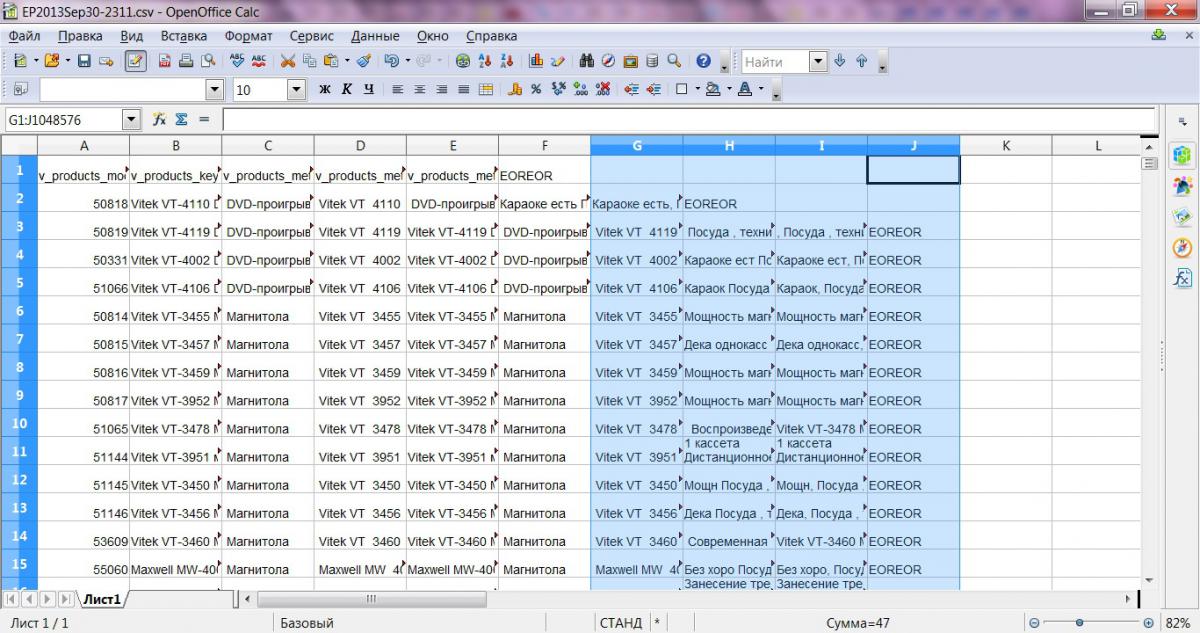The height and width of the screenshot is (633, 1200).
Task: Open the Файл menu
Action: pos(24,35)
